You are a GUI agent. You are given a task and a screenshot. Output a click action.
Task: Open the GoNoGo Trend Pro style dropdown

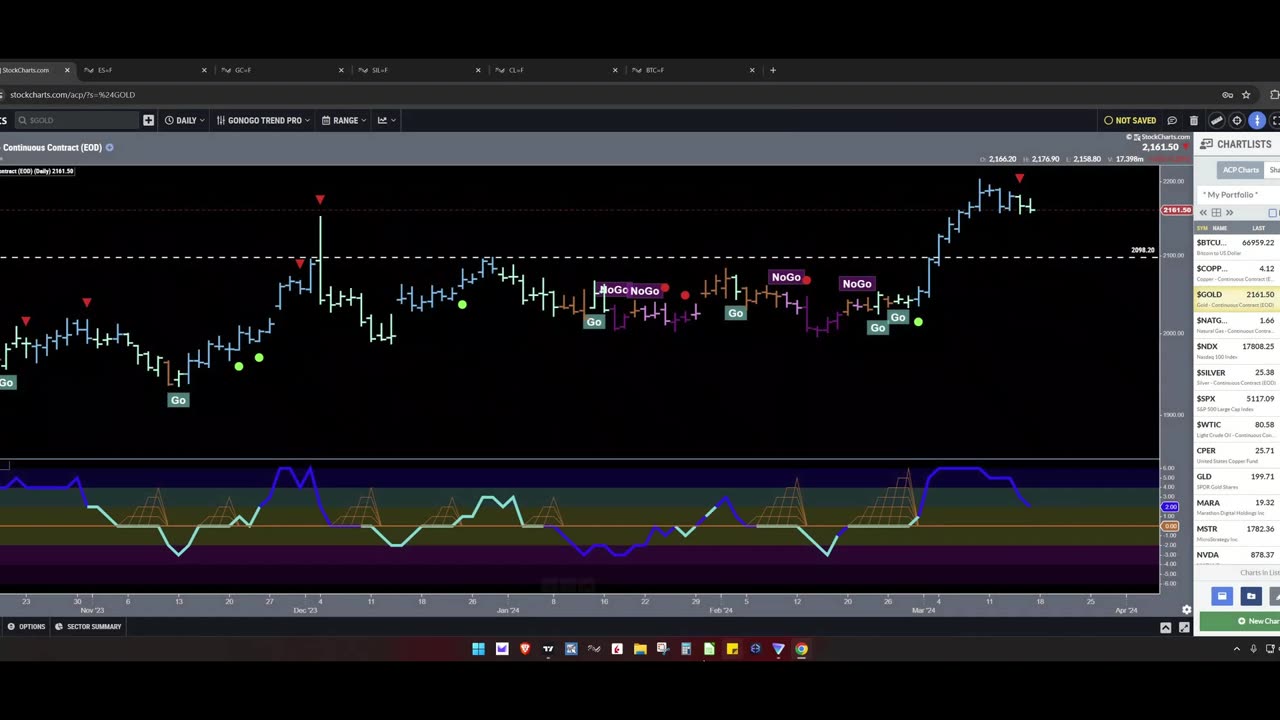263,120
